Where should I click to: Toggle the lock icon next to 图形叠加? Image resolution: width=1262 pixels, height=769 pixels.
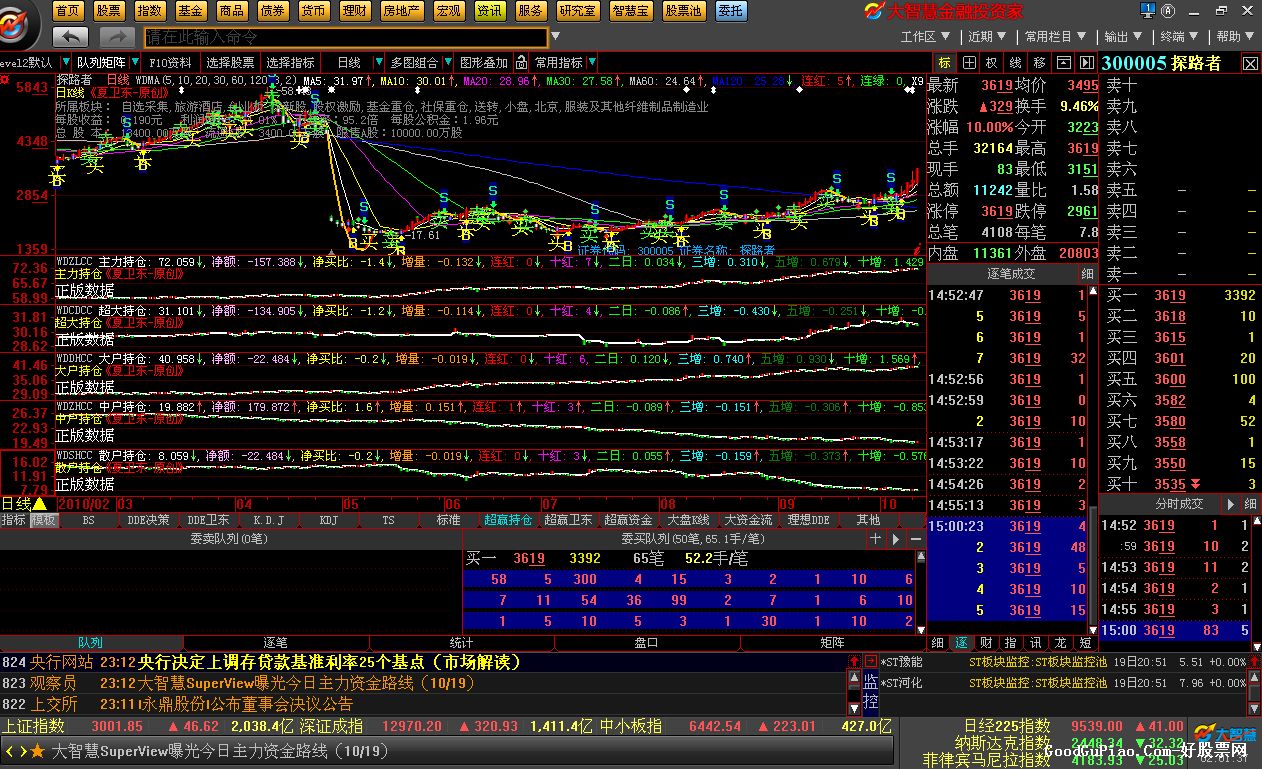pos(523,62)
